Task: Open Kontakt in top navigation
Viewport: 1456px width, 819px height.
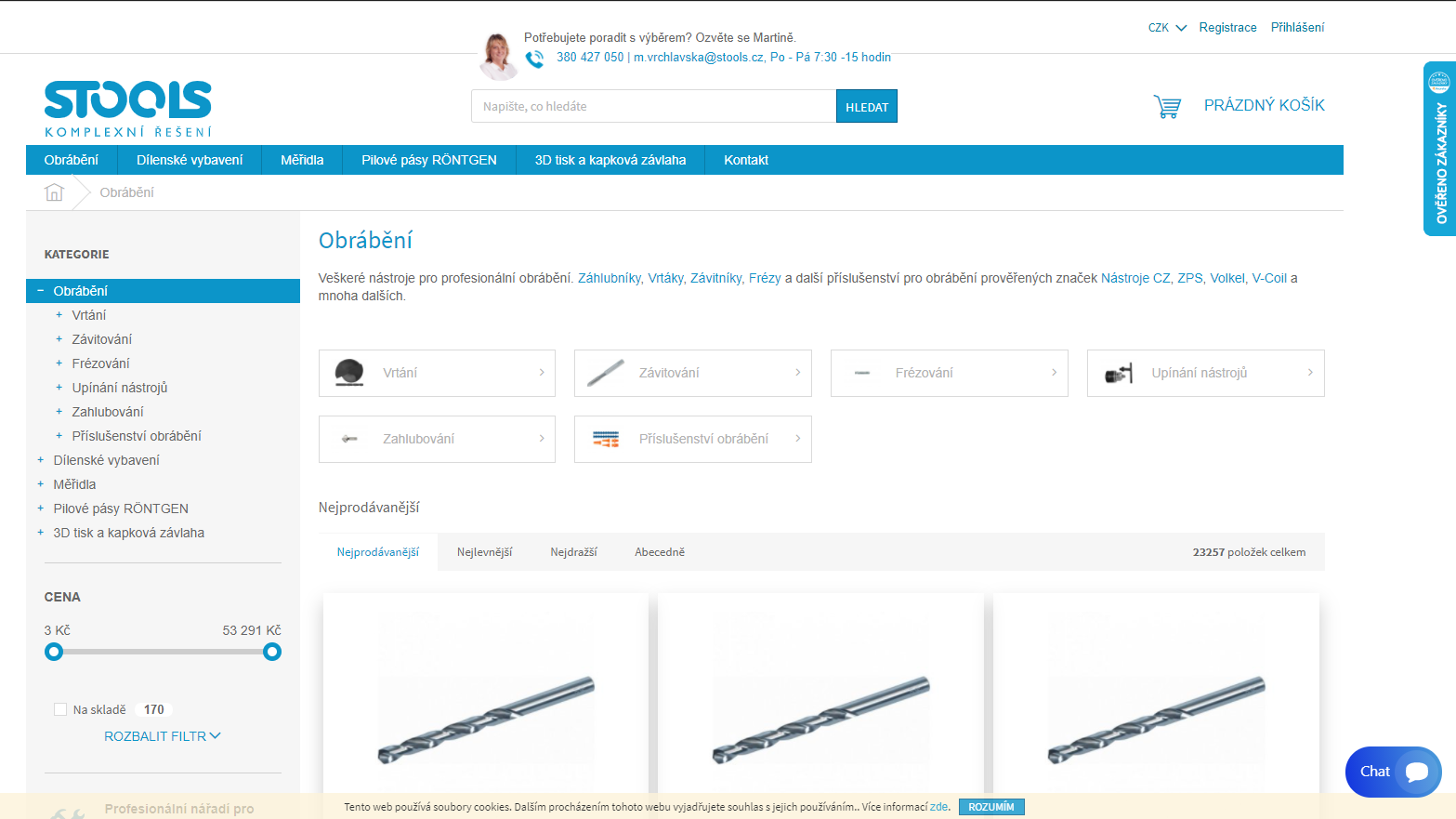Action: tap(746, 160)
